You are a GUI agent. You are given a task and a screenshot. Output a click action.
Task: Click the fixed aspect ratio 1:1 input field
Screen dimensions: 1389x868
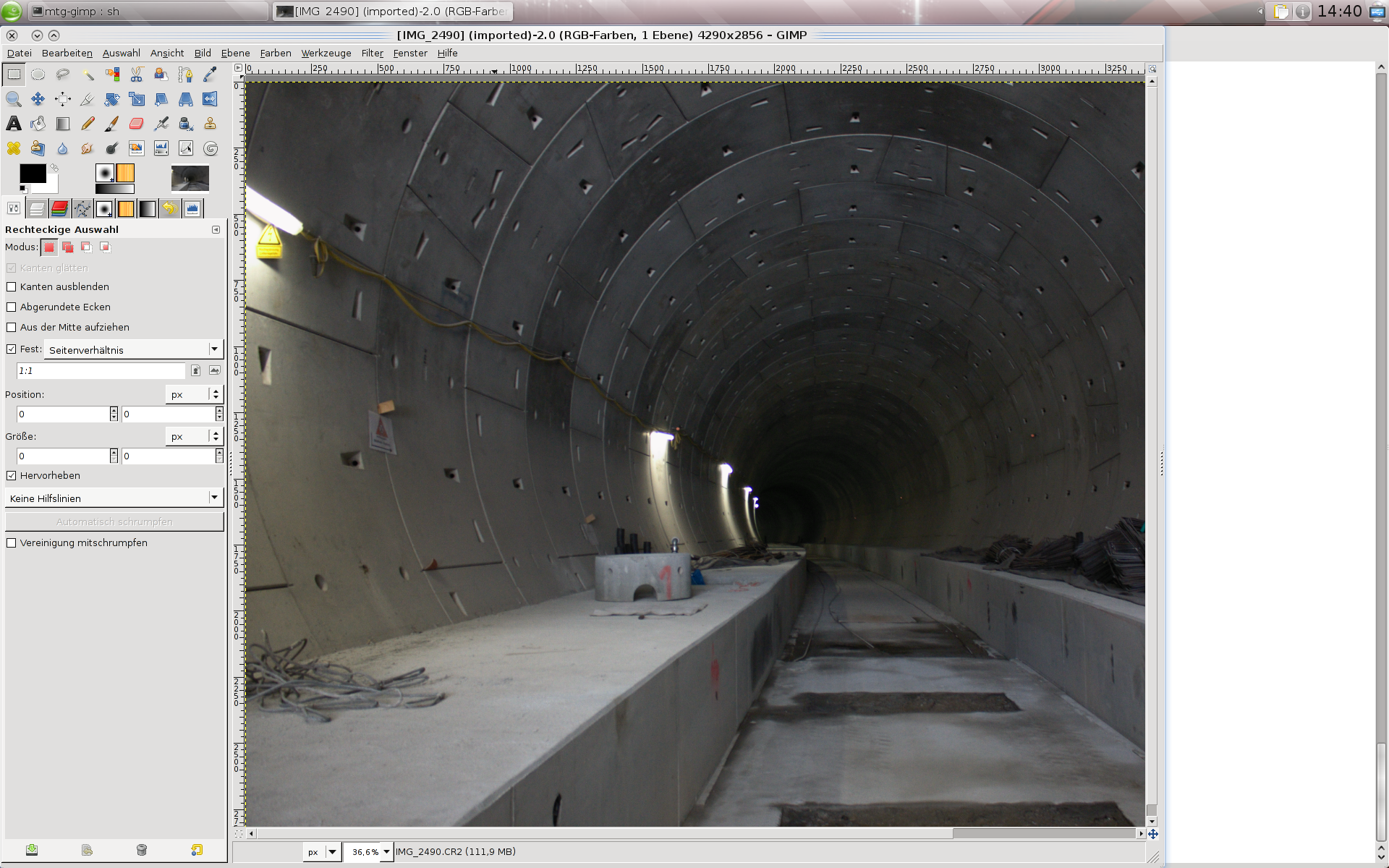pyautogui.click(x=101, y=370)
